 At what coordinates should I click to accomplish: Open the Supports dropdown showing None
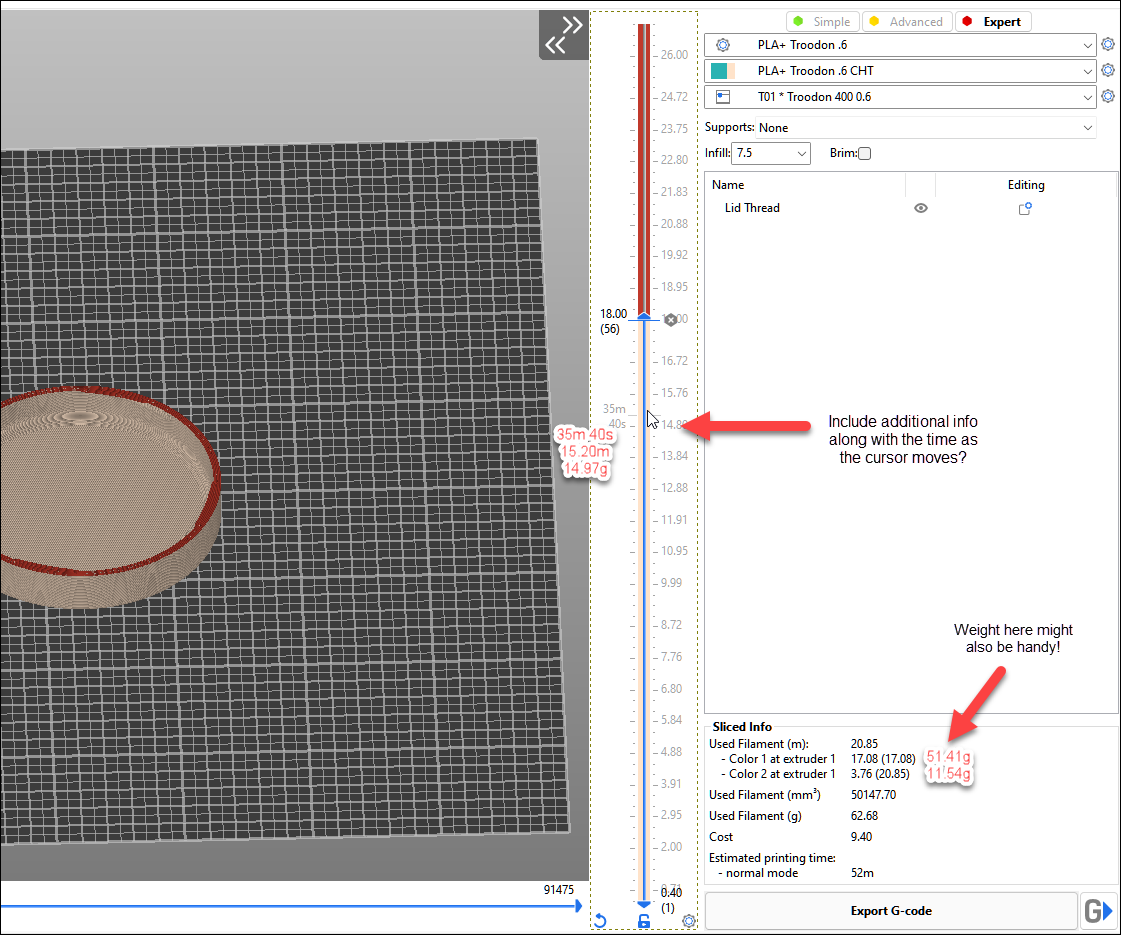(926, 127)
